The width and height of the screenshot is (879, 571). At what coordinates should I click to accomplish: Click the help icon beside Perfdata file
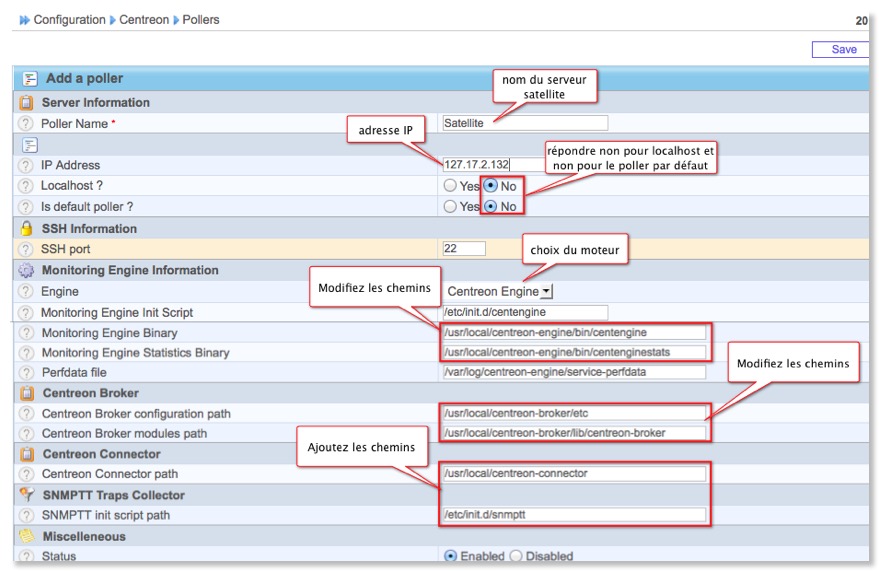[25, 372]
